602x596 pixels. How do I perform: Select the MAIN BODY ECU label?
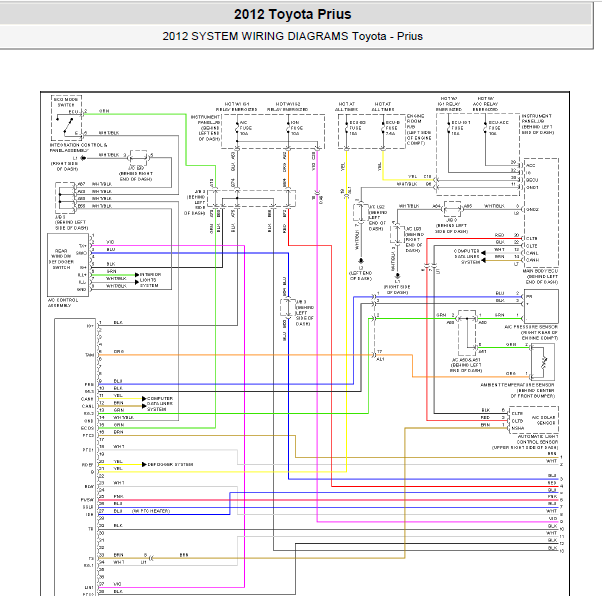[540, 276]
